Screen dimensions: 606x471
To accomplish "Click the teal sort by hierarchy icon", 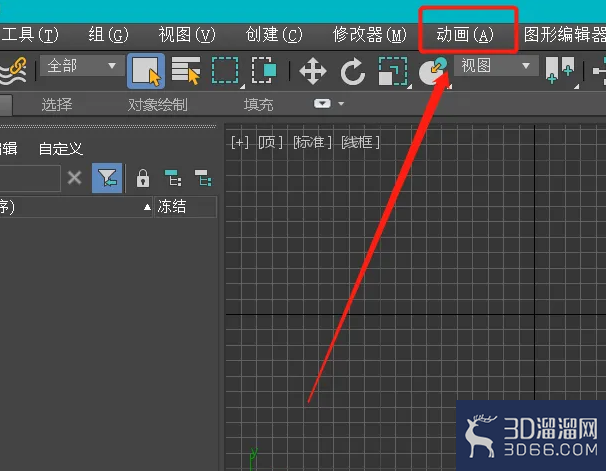I will 173,178.
